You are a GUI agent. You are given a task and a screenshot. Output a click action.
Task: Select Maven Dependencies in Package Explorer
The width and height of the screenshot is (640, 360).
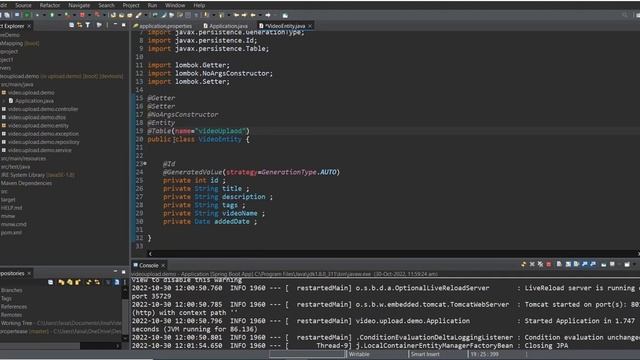[26, 183]
